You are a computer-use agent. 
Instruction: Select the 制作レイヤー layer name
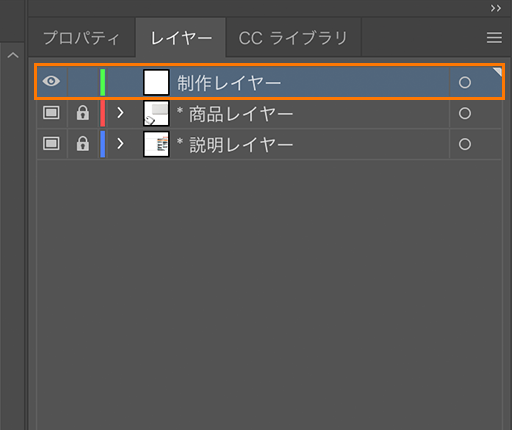click(229, 83)
